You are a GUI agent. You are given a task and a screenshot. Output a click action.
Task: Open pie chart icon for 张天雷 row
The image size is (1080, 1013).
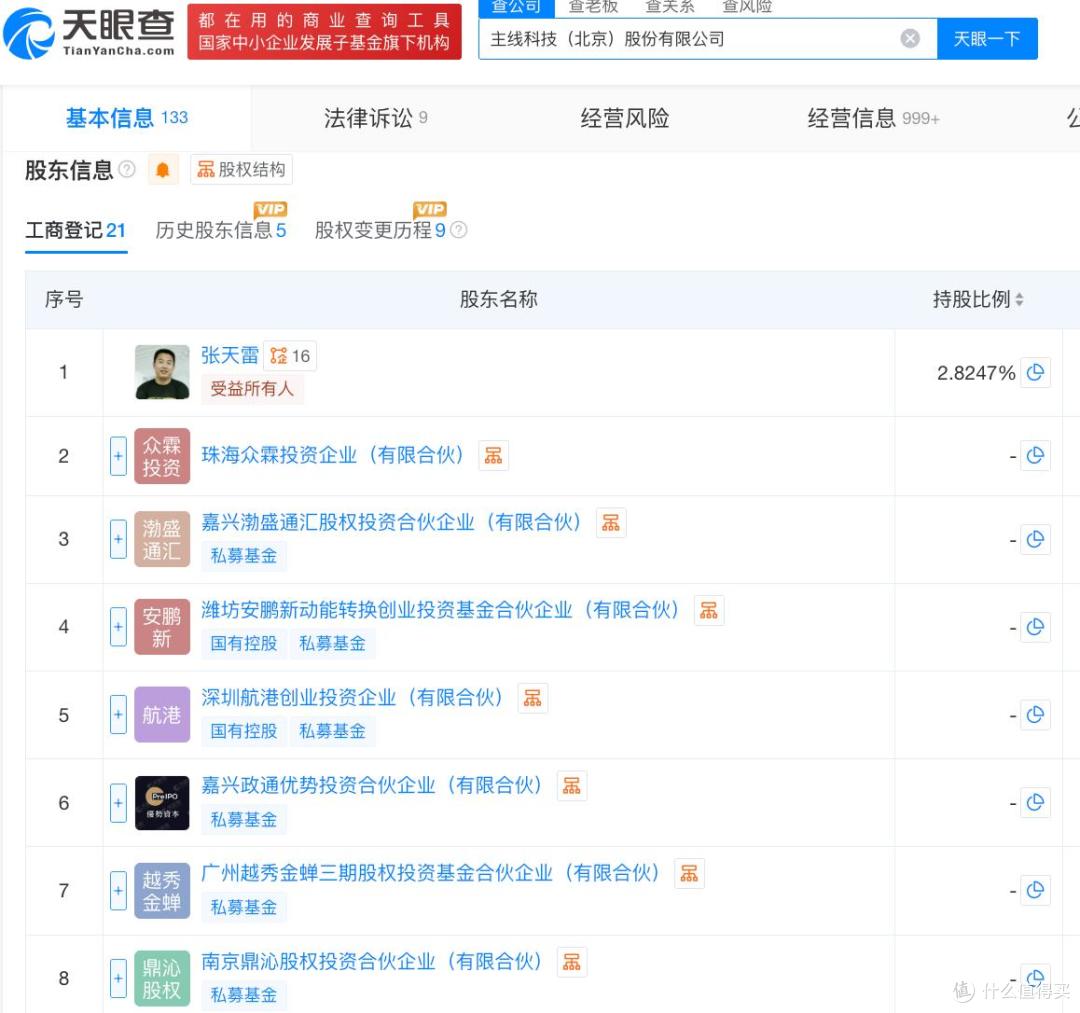[1035, 373]
